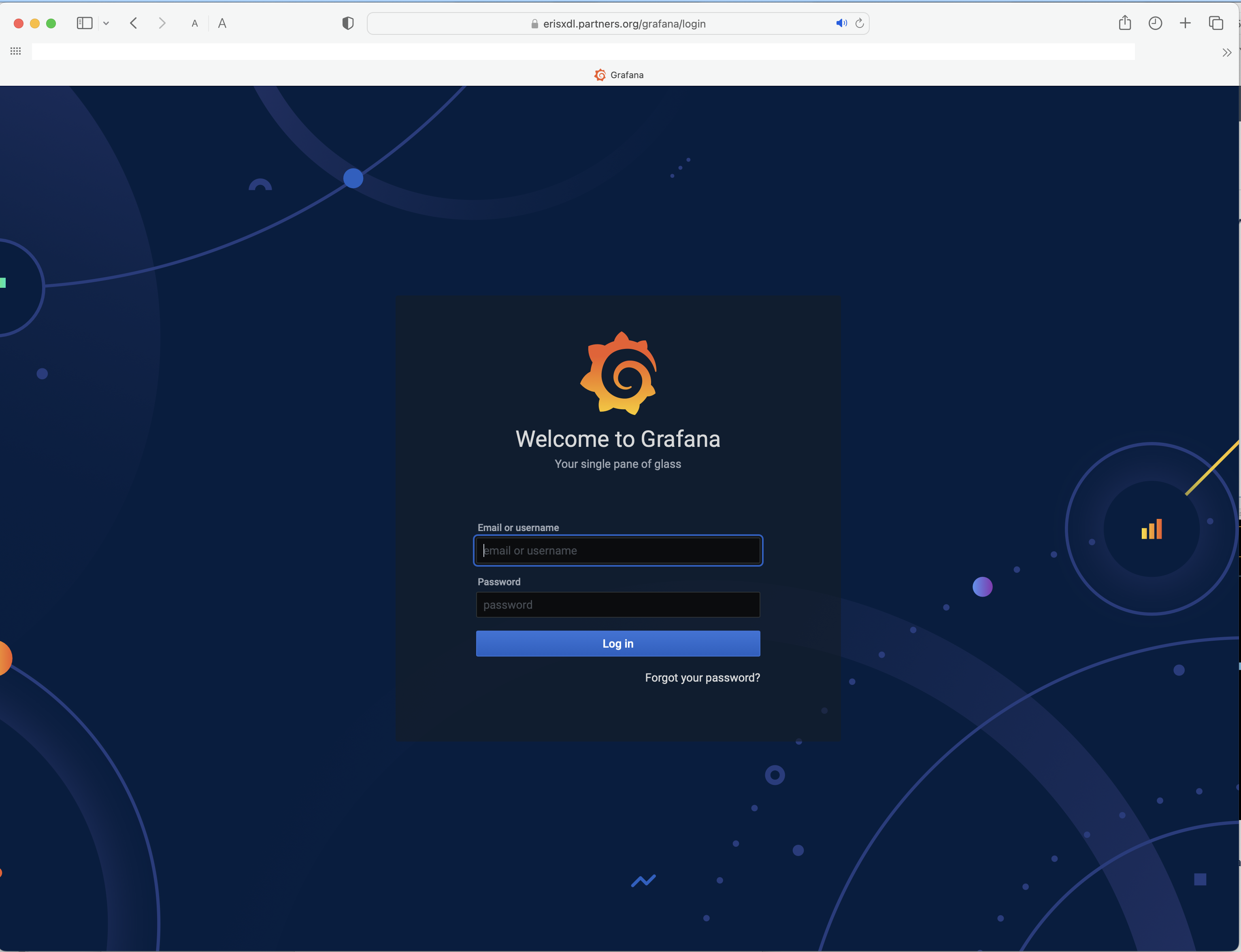This screenshot has height=952, width=1241.
Task: Mute tab audio via the speaker icon
Action: [x=841, y=23]
